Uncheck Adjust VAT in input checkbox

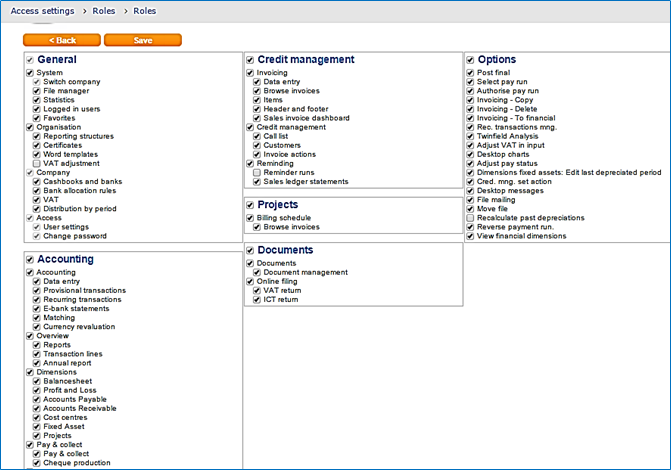pyautogui.click(x=470, y=145)
